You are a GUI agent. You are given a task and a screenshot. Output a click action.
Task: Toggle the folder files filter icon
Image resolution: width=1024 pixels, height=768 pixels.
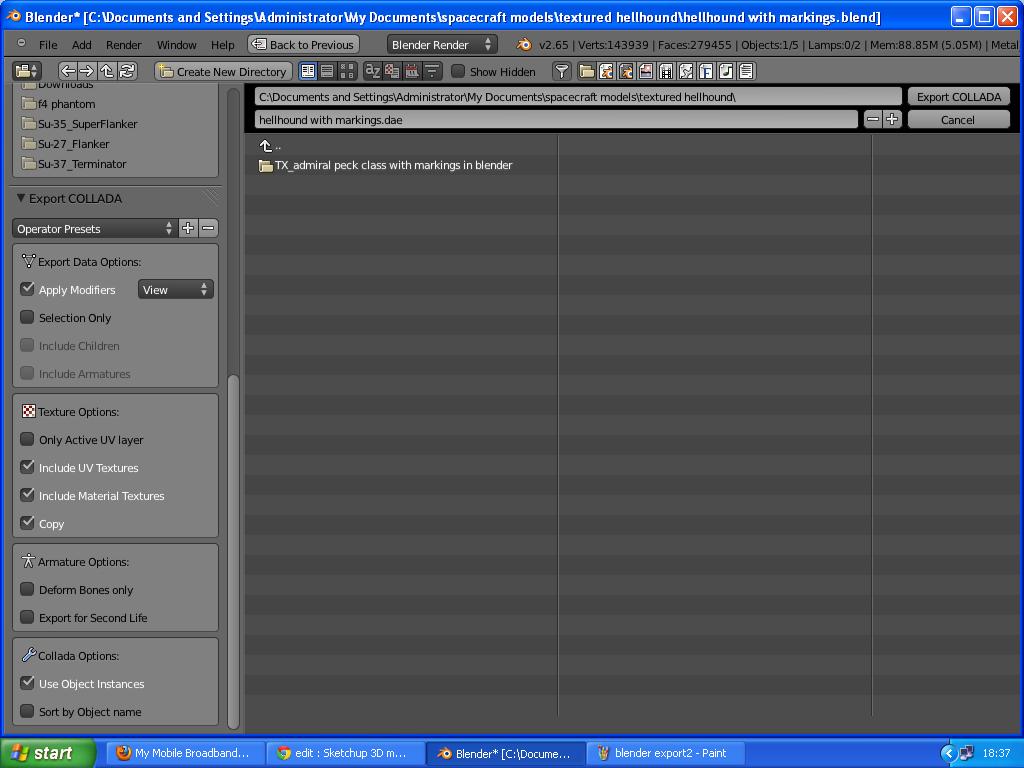[588, 71]
